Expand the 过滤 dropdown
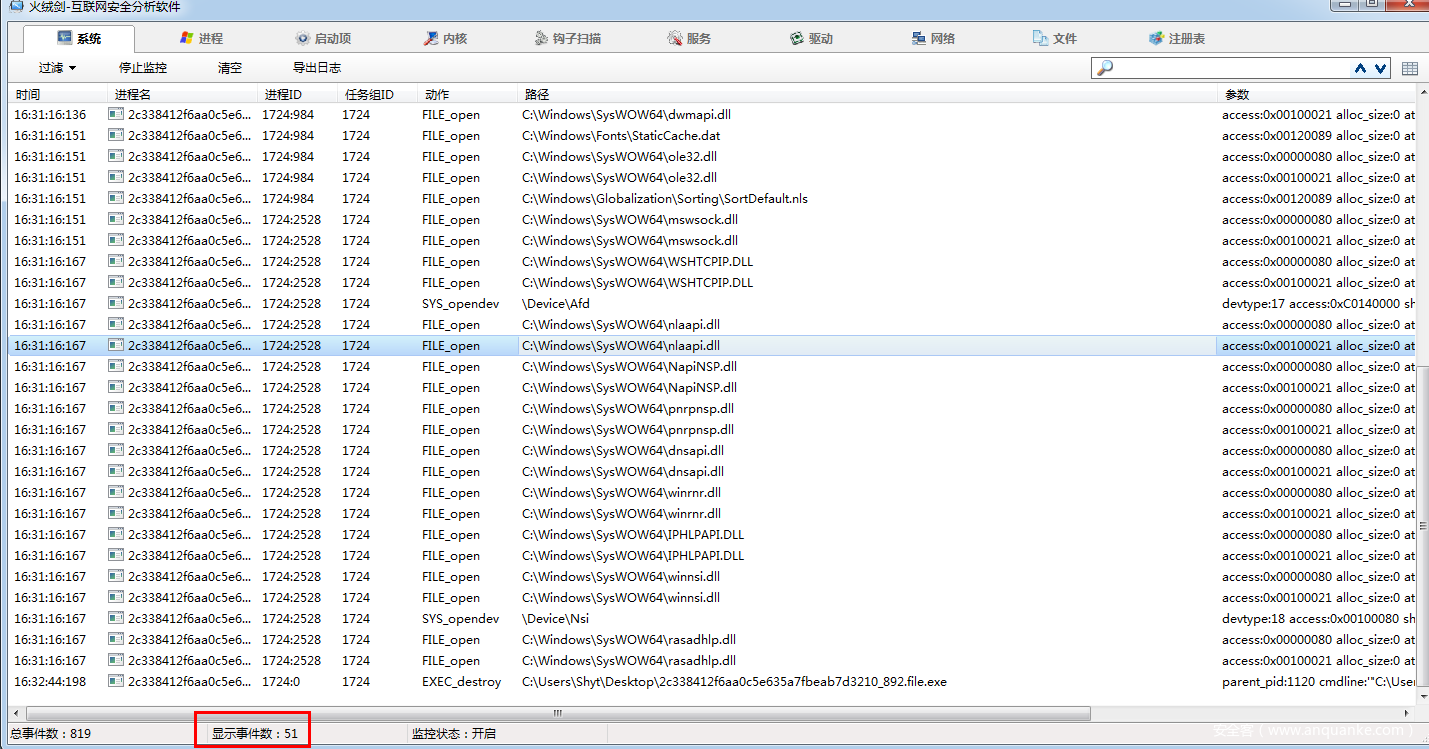 57,68
